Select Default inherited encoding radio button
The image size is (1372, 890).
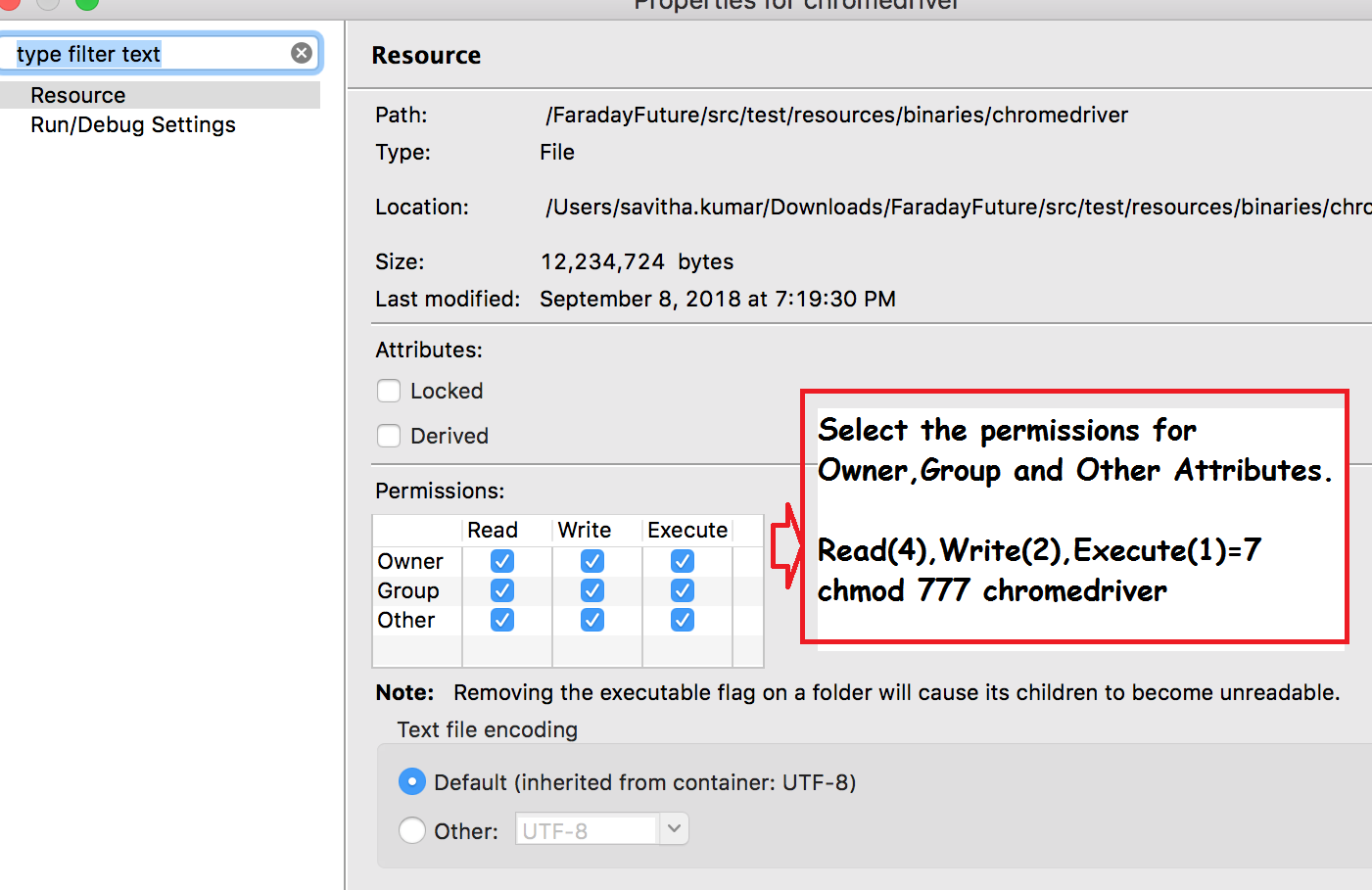tap(412, 781)
